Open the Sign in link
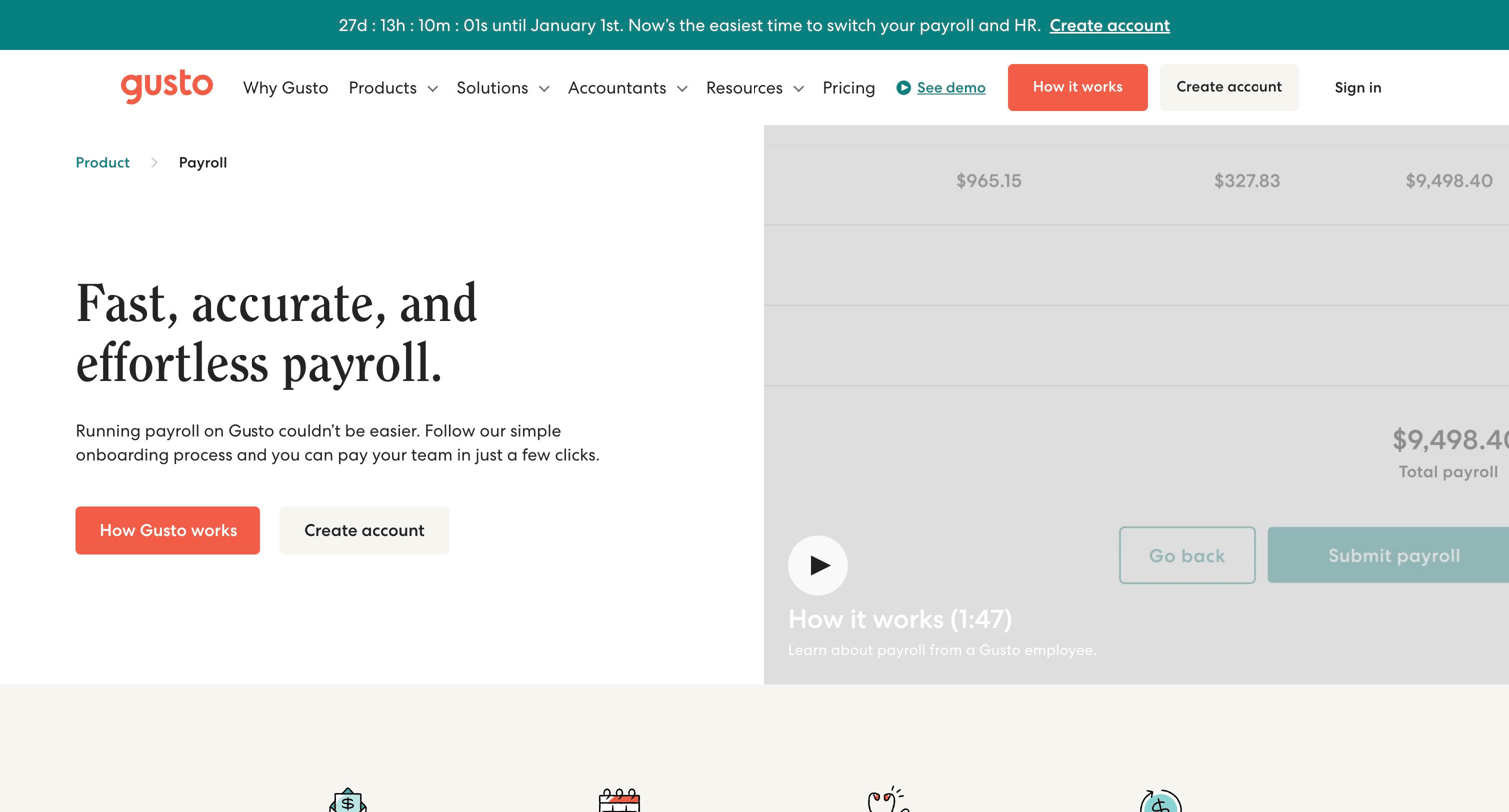The height and width of the screenshot is (812, 1509). pyautogui.click(x=1358, y=88)
